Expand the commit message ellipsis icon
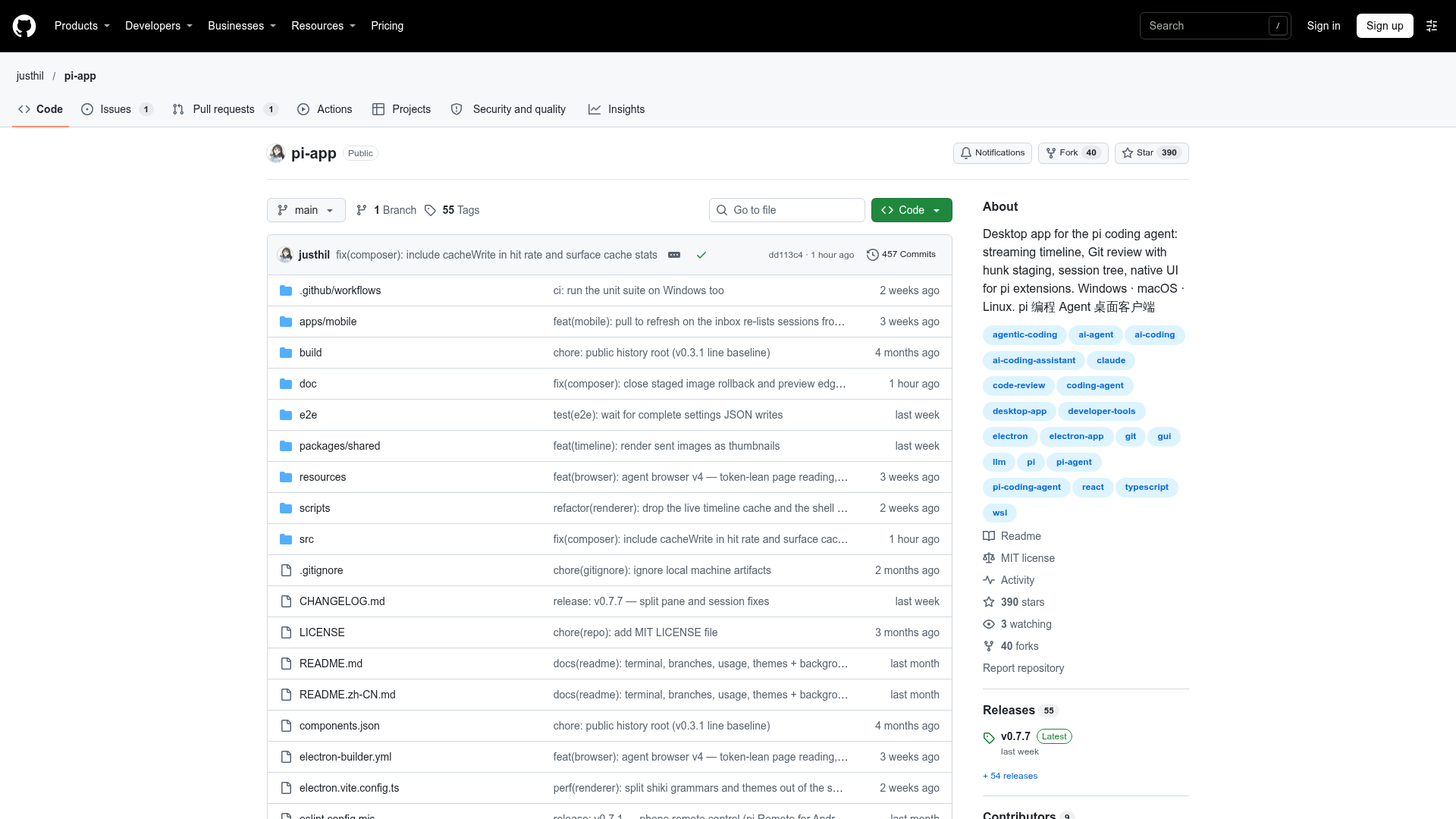 coord(674,255)
